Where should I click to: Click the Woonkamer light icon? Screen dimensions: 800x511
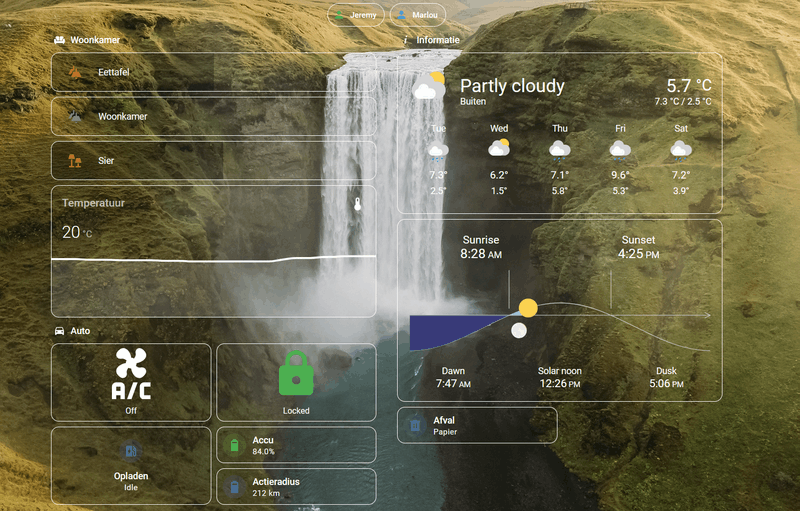click(75, 116)
